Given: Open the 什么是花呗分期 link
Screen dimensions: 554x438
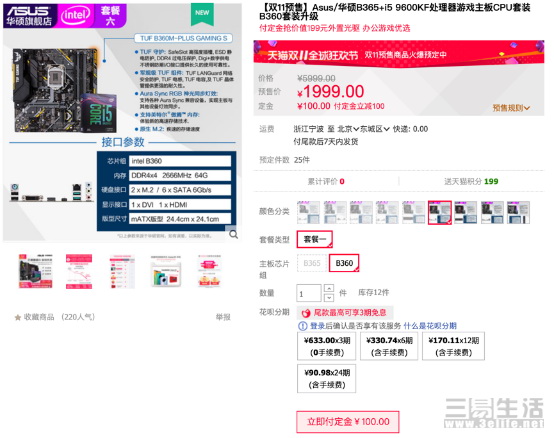Looking at the screenshot, I should pyautogui.click(x=430, y=326).
